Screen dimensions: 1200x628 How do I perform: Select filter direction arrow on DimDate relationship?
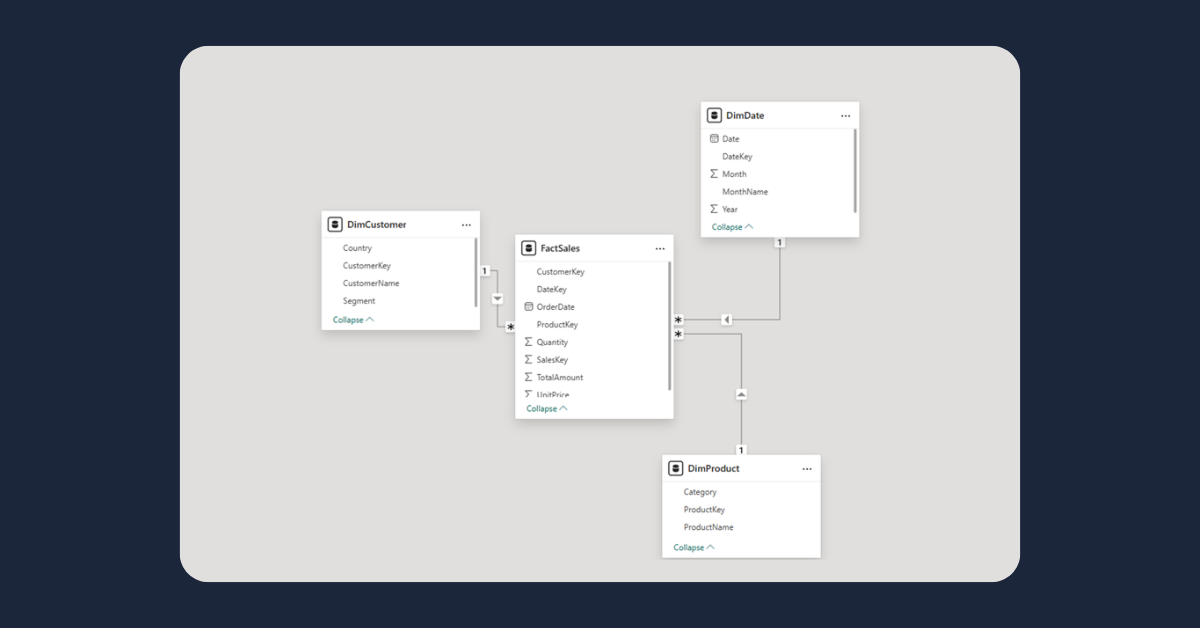click(727, 320)
